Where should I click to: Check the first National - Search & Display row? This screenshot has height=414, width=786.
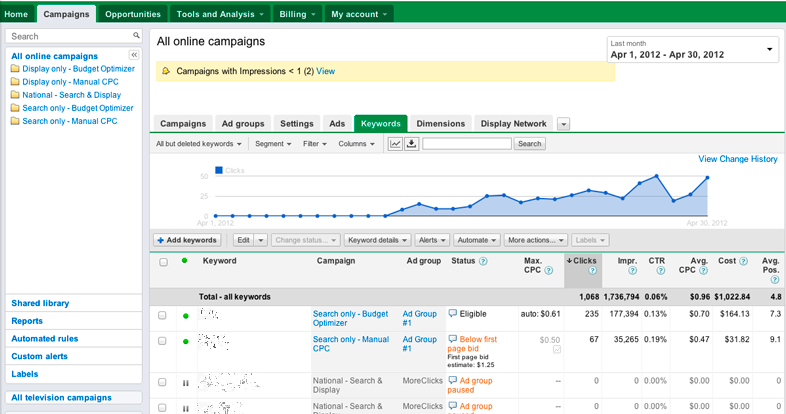pos(162,382)
